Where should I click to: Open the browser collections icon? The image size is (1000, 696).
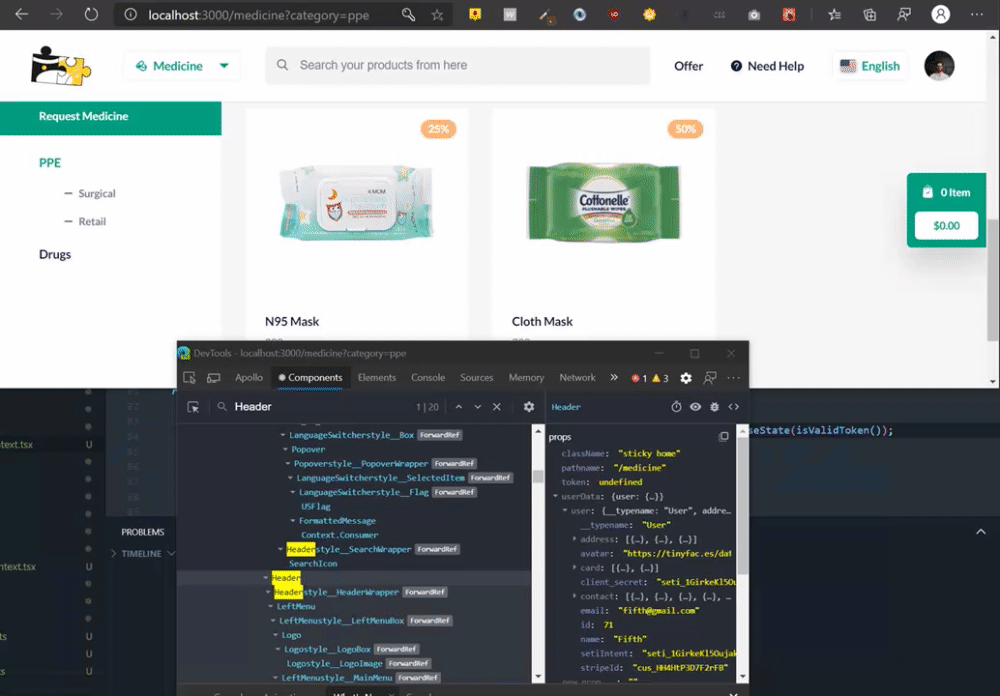click(x=869, y=15)
